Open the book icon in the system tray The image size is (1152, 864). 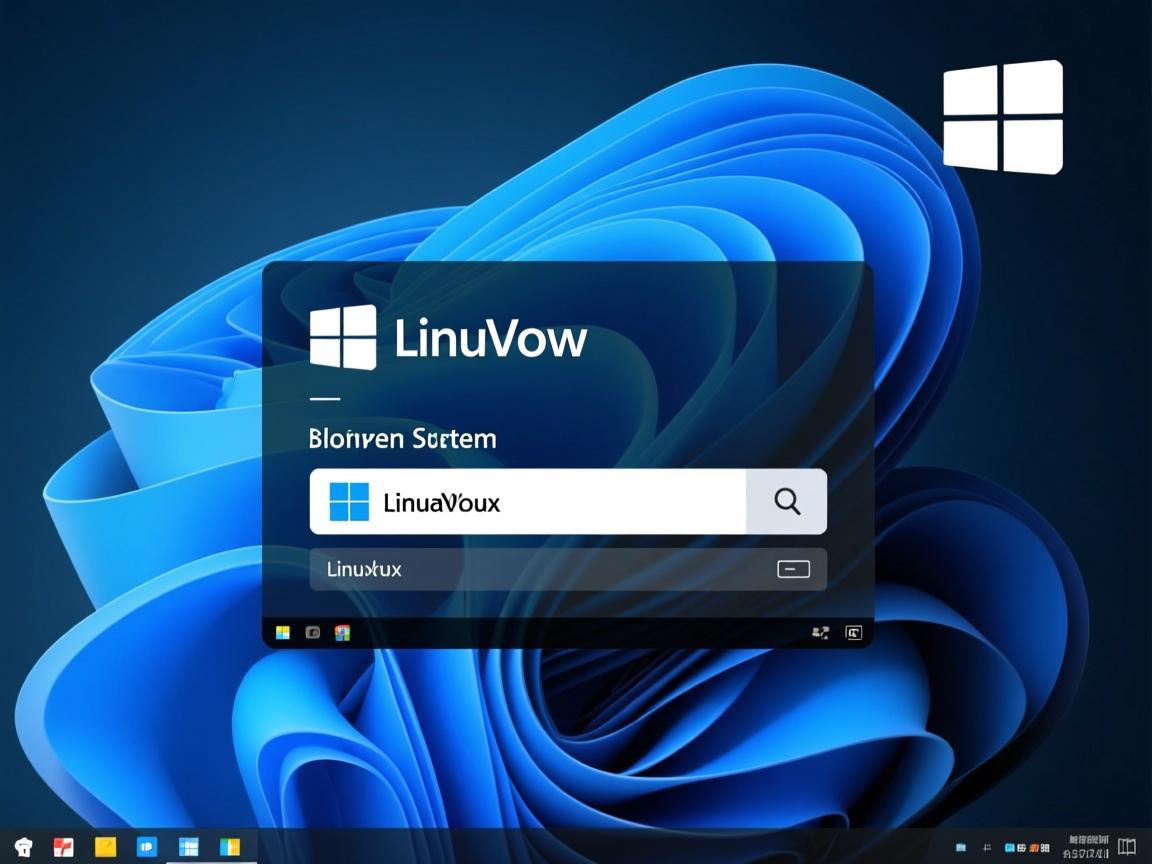tap(1128, 847)
